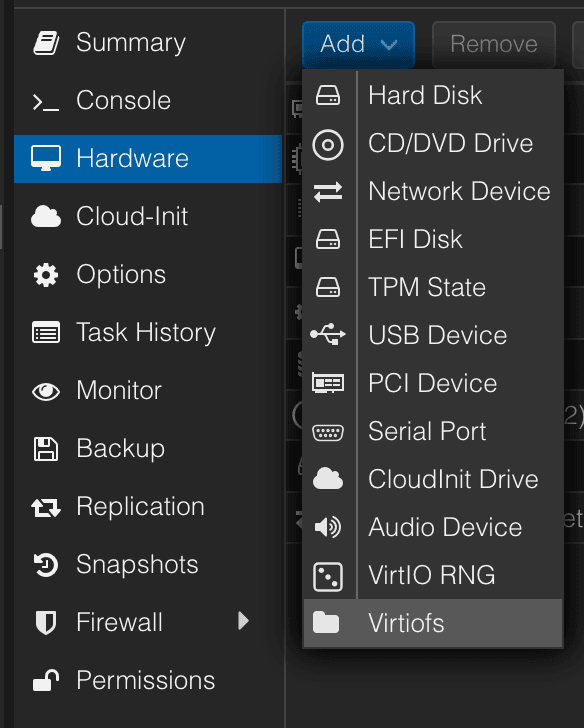Click the USB Device trident icon
The height and width of the screenshot is (728, 584).
click(328, 334)
